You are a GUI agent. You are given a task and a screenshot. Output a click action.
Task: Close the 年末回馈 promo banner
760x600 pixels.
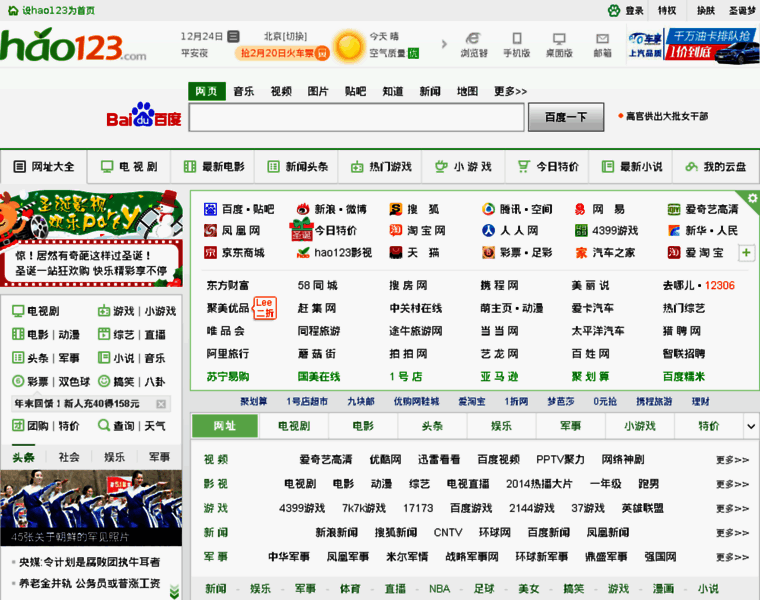click(161, 404)
